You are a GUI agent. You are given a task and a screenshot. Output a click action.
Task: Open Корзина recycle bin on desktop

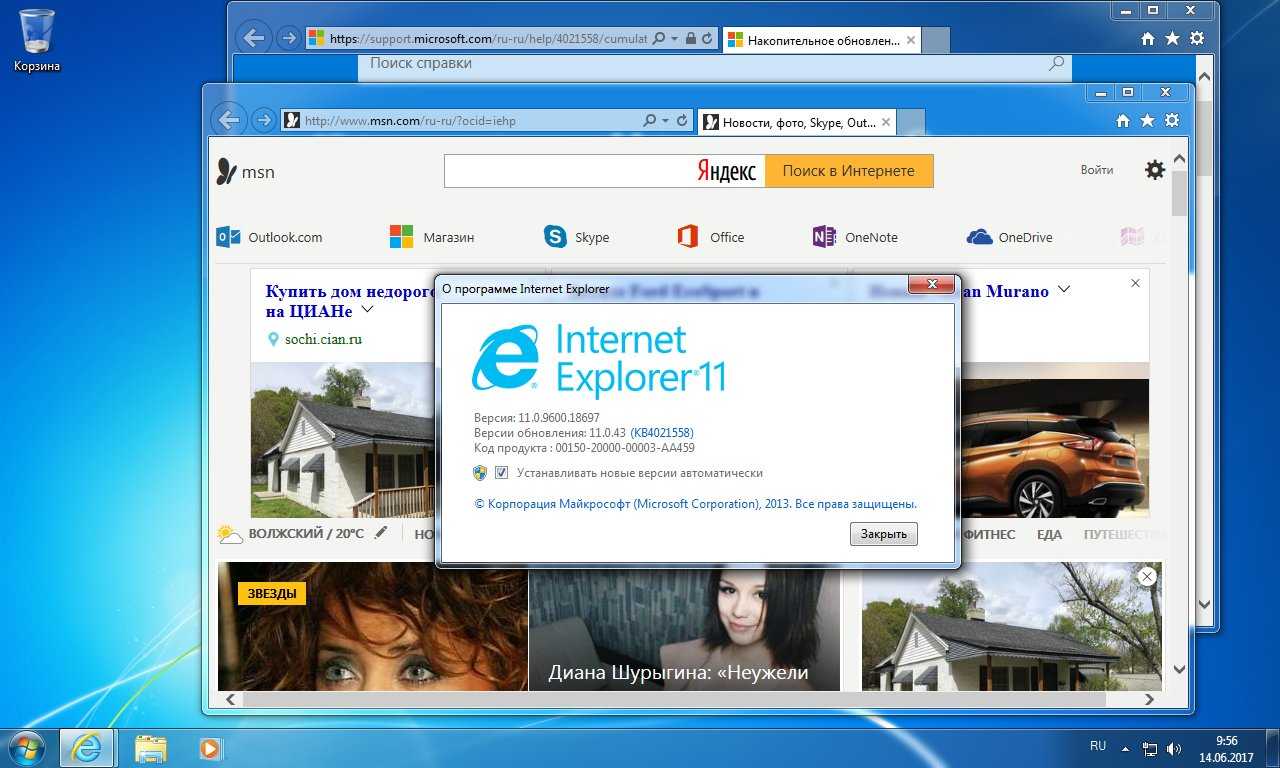tap(37, 40)
